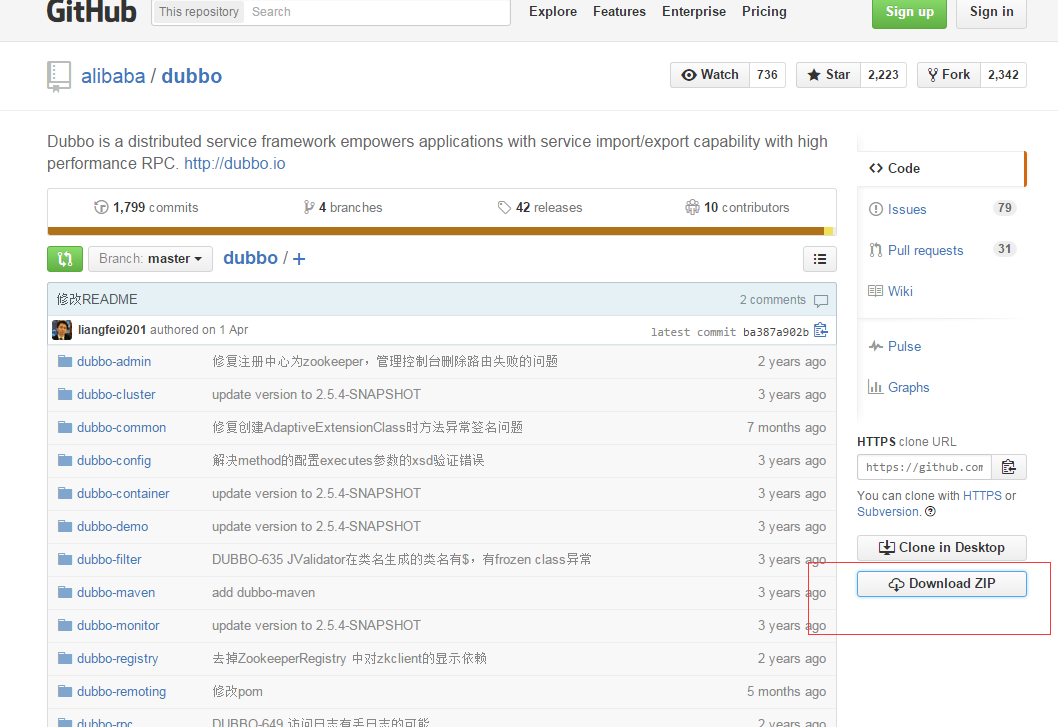1058x727 pixels.
Task: Click the language bar under repository stats
Action: pos(441,232)
